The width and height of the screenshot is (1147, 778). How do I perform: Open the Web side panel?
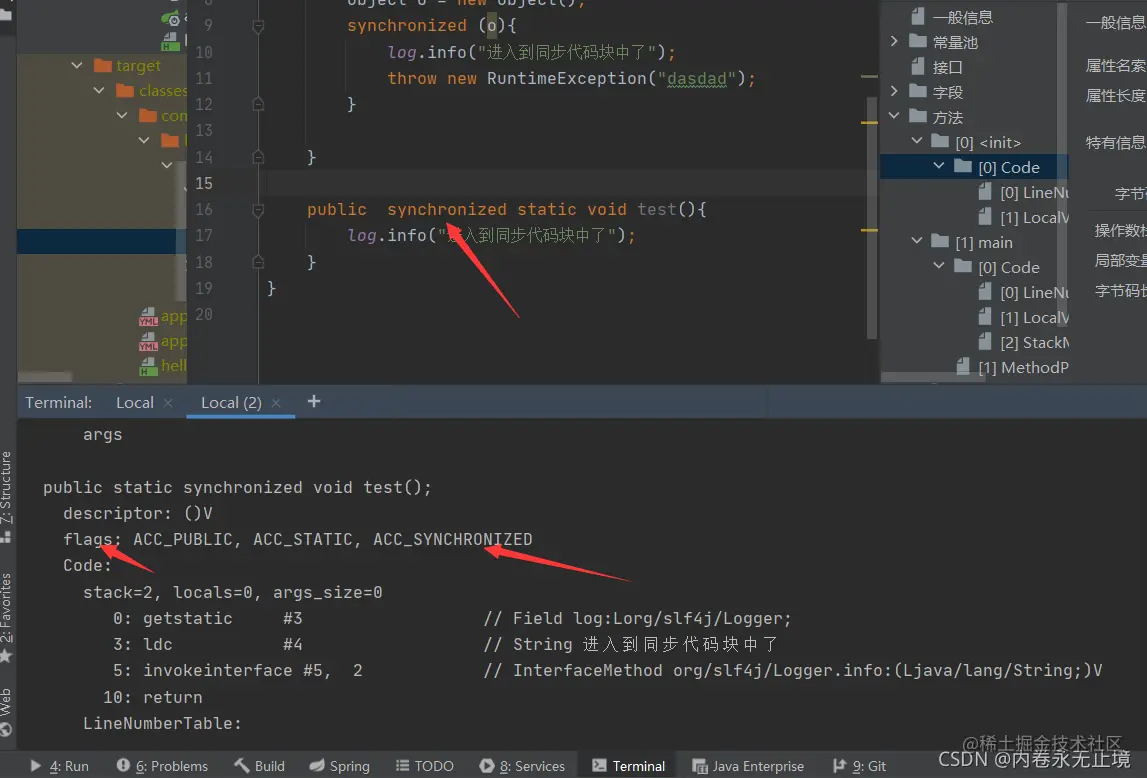[x=7, y=711]
